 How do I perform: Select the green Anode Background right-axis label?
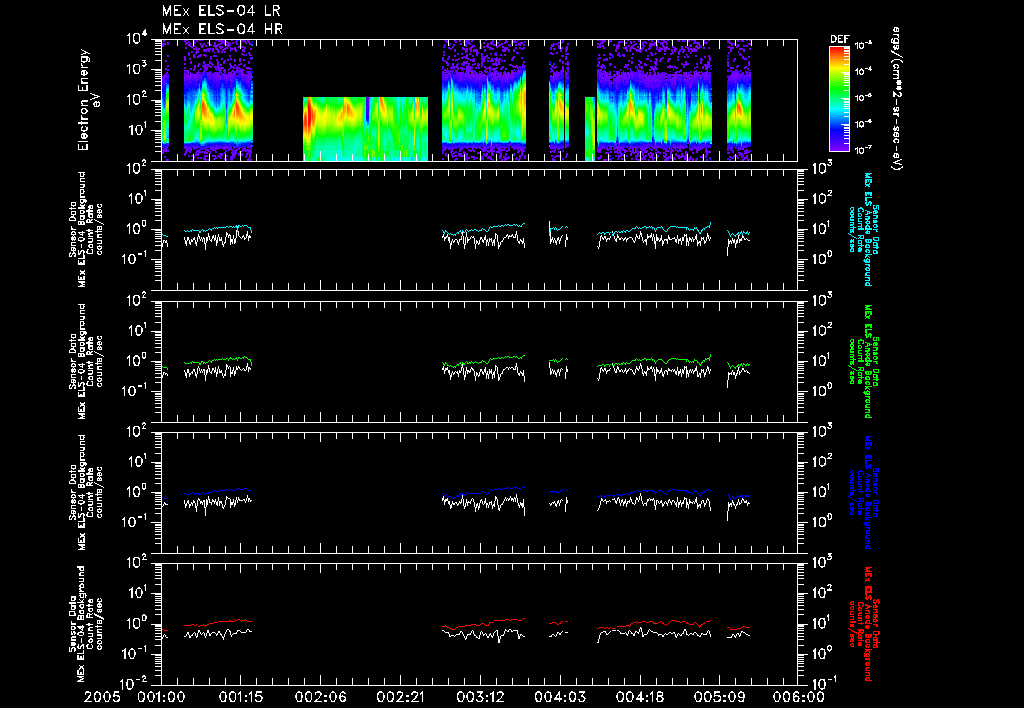click(x=863, y=361)
